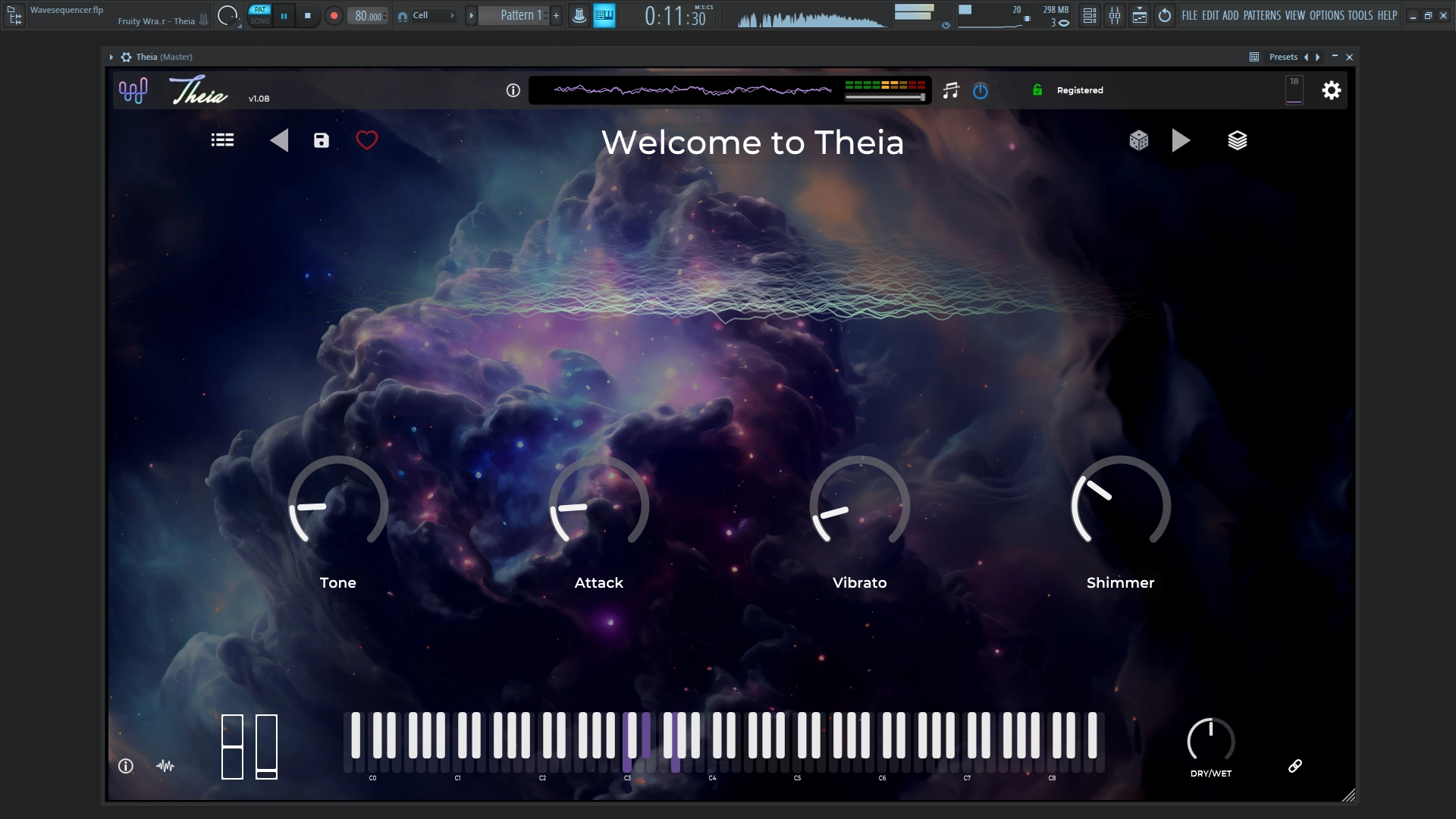
Task: Click the music notes icon
Action: click(x=951, y=90)
